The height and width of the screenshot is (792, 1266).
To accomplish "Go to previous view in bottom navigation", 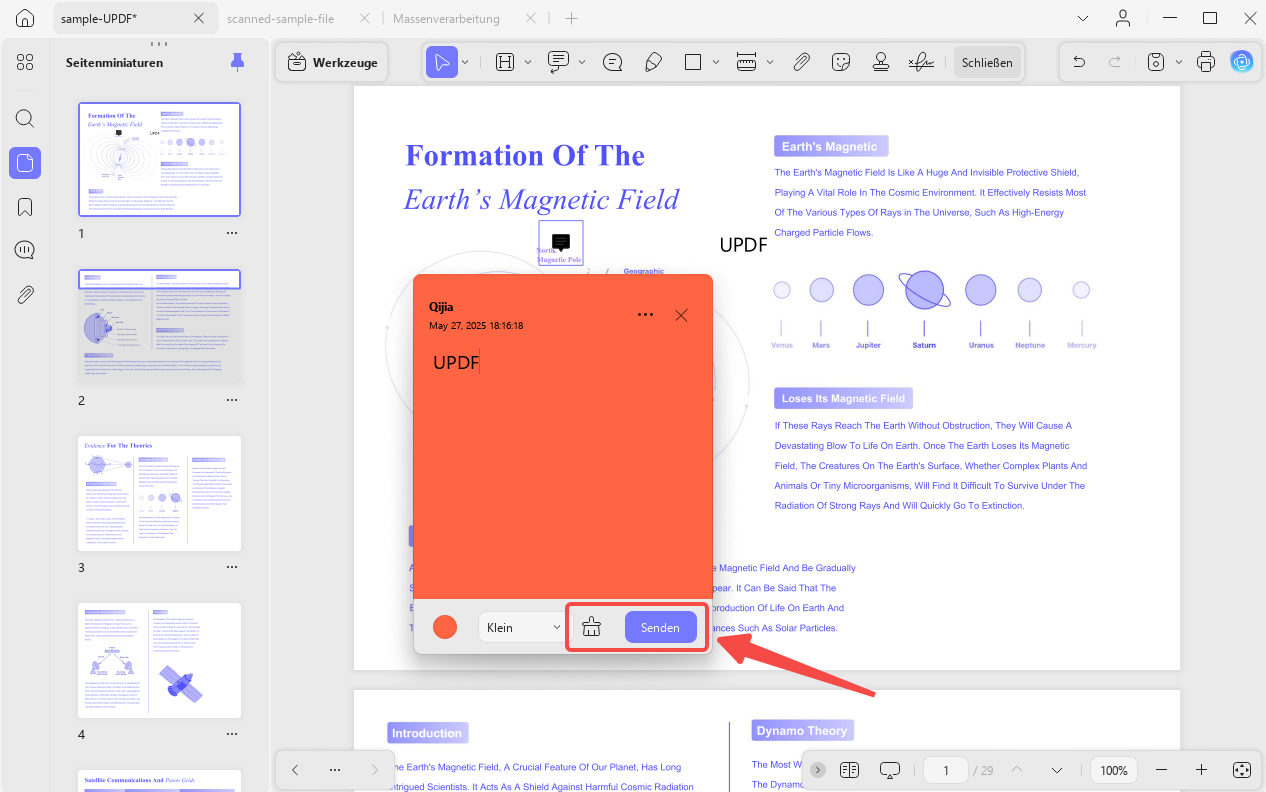I will [295, 770].
